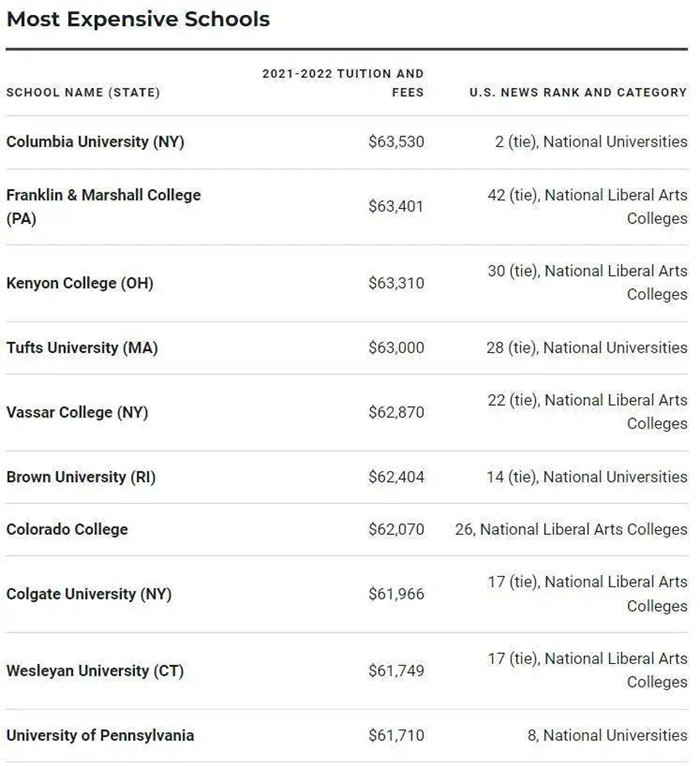Viewport: 700px width, 766px height.
Task: Click Tufts University (MA) school name
Action: pos(82,348)
